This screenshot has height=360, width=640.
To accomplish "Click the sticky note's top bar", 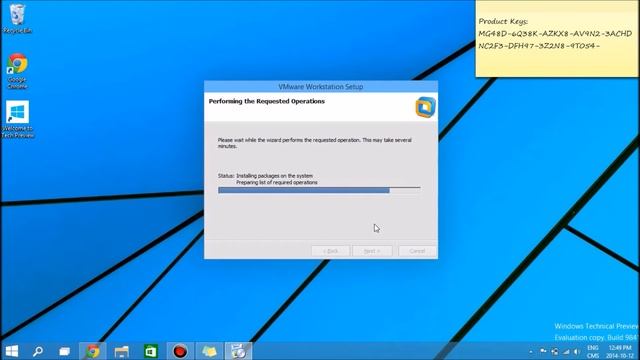I will [x=557, y=6].
